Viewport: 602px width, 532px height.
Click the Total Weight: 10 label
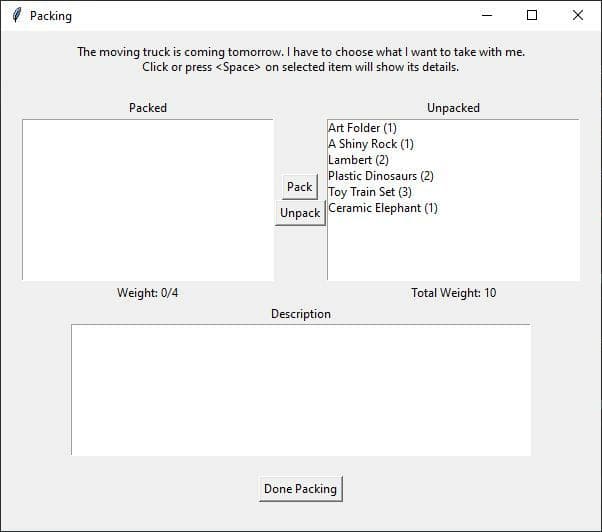pyautogui.click(x=453, y=293)
